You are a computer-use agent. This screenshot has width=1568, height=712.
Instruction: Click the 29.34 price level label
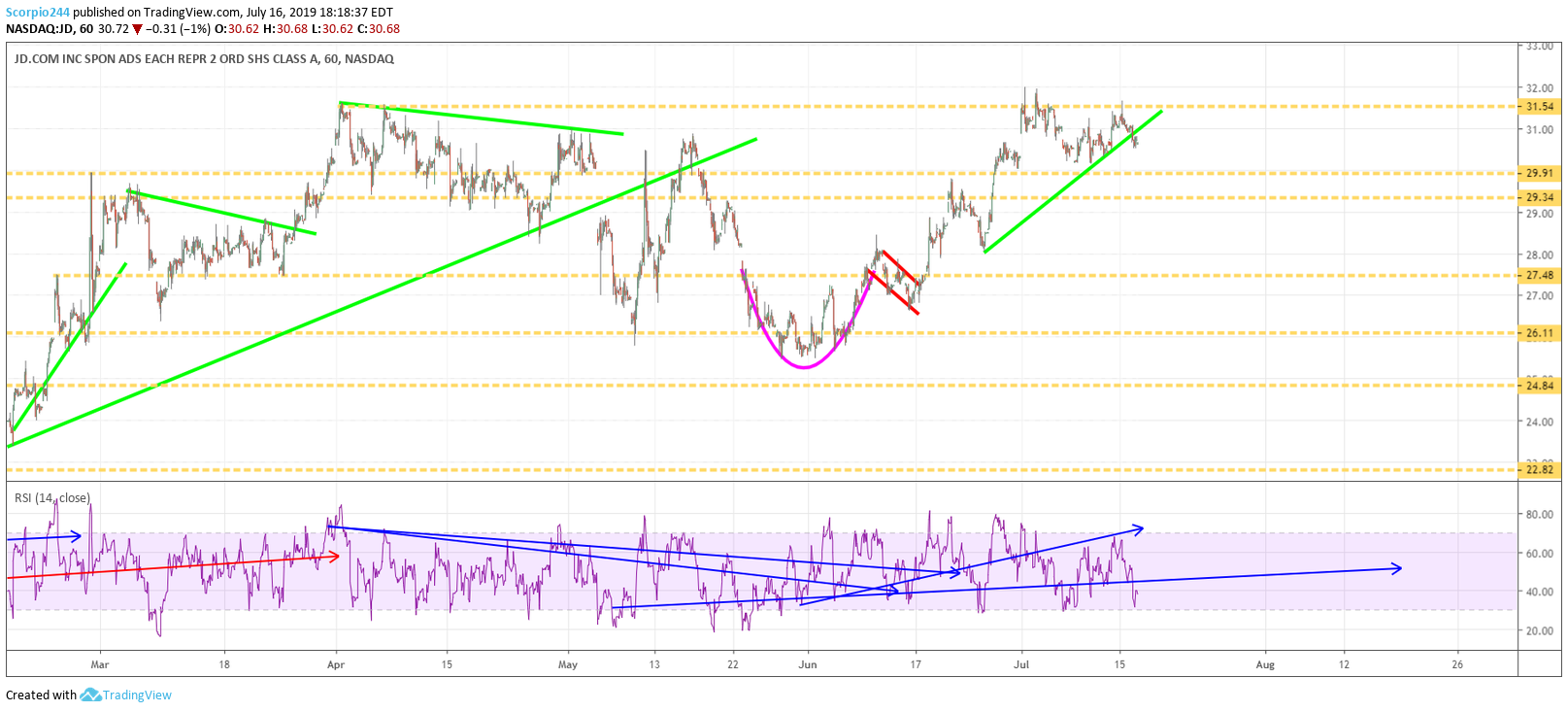coord(1539,197)
